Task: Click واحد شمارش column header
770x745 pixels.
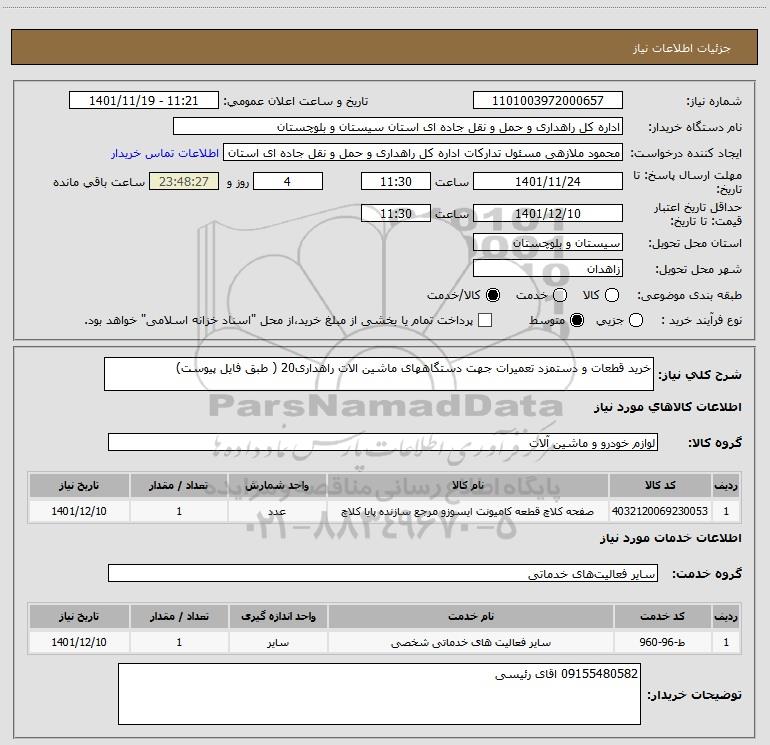Action: click(x=277, y=486)
